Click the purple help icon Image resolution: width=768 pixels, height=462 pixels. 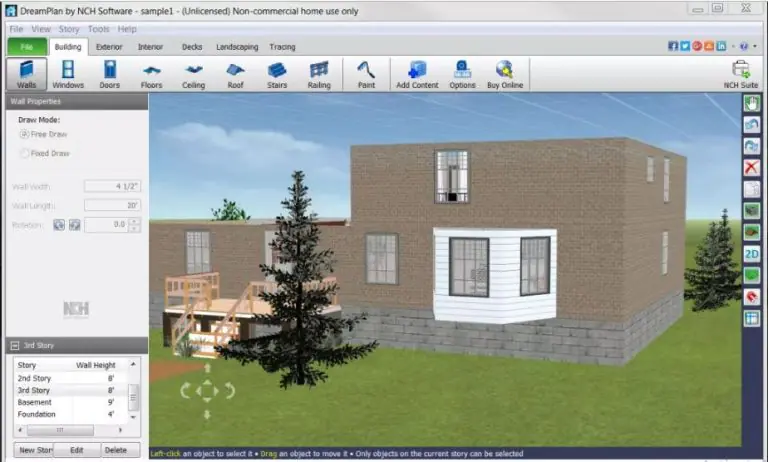point(744,46)
